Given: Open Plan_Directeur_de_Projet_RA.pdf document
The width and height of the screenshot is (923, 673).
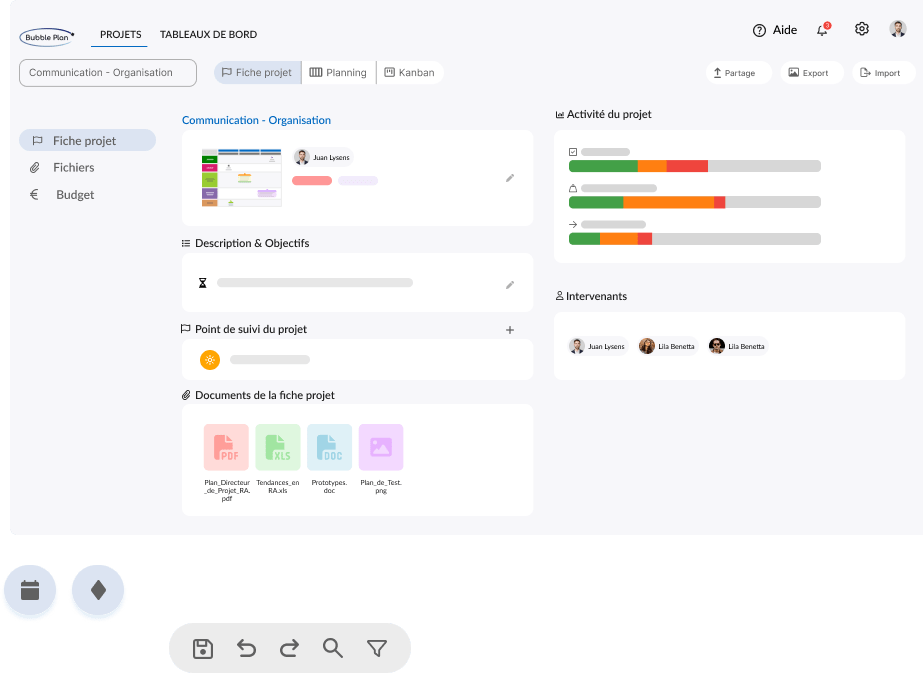Looking at the screenshot, I should click(226, 447).
